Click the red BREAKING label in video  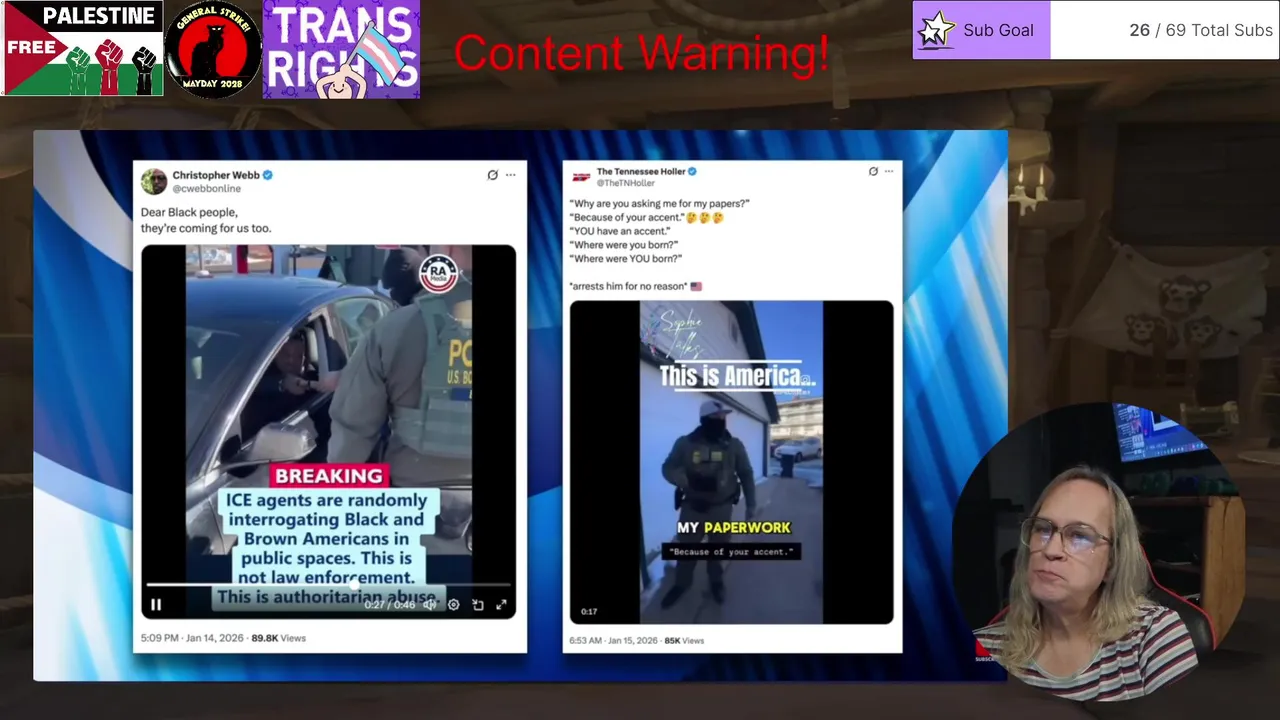click(x=329, y=476)
